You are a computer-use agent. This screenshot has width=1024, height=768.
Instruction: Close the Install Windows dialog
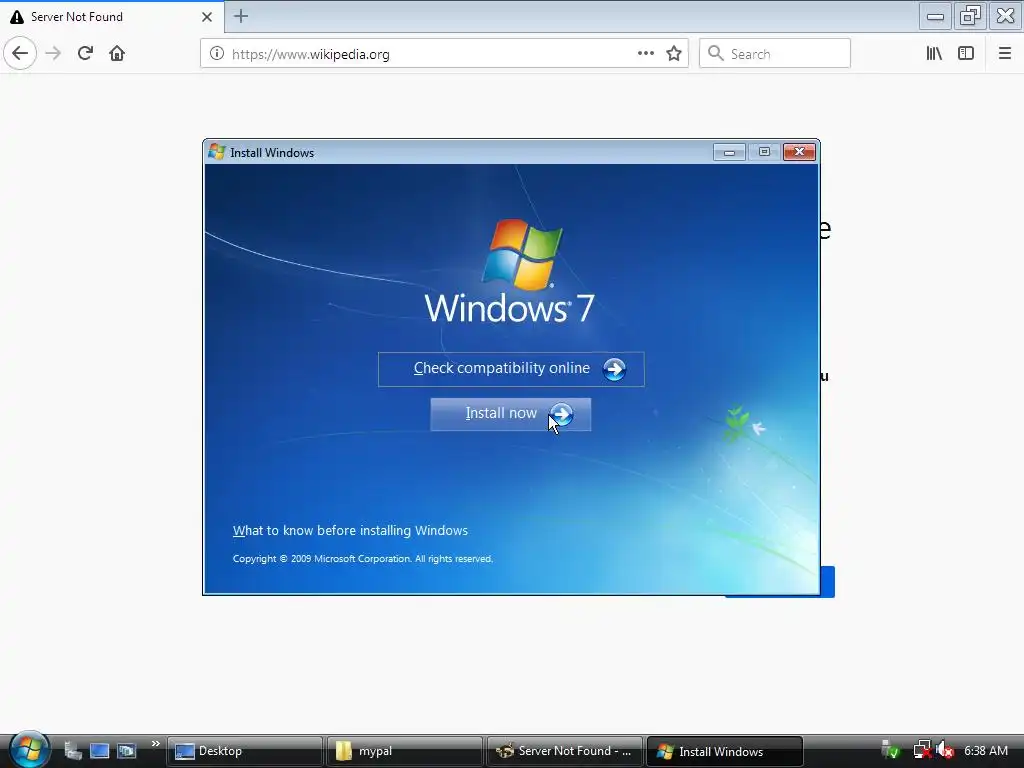click(x=799, y=152)
